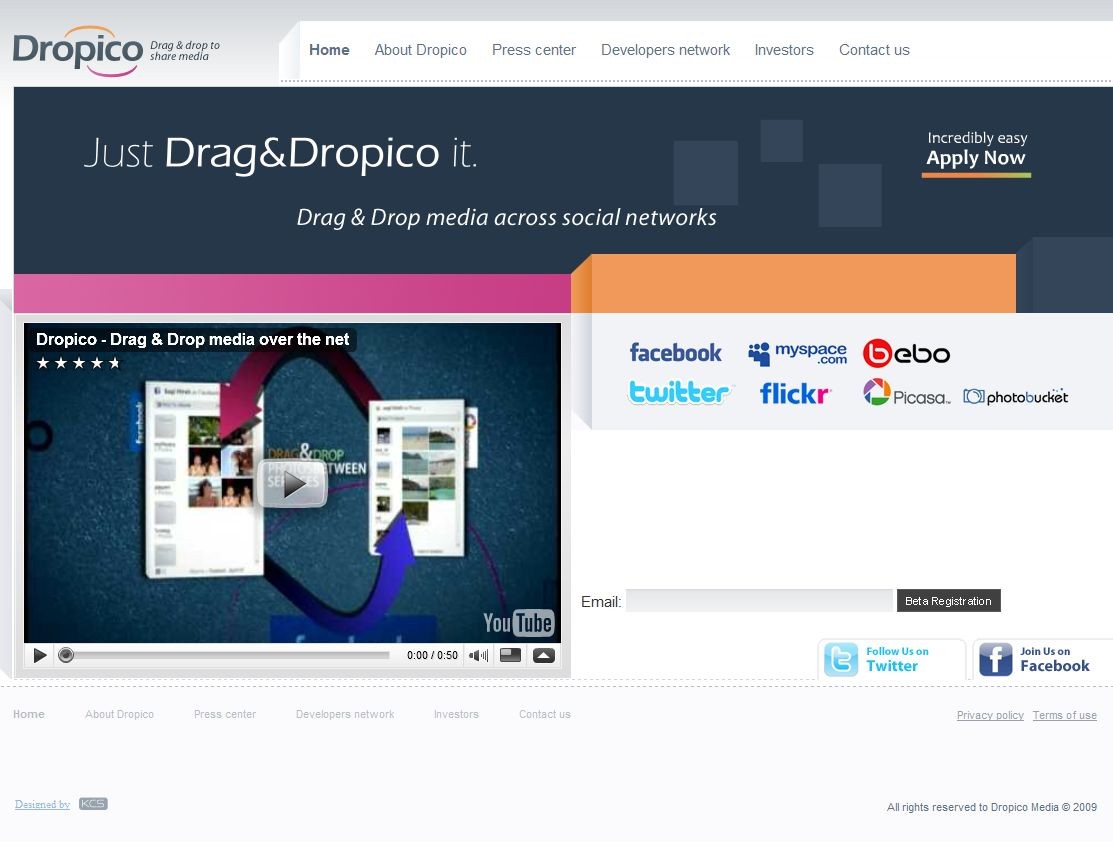Rate the video with the five stars

point(78,364)
